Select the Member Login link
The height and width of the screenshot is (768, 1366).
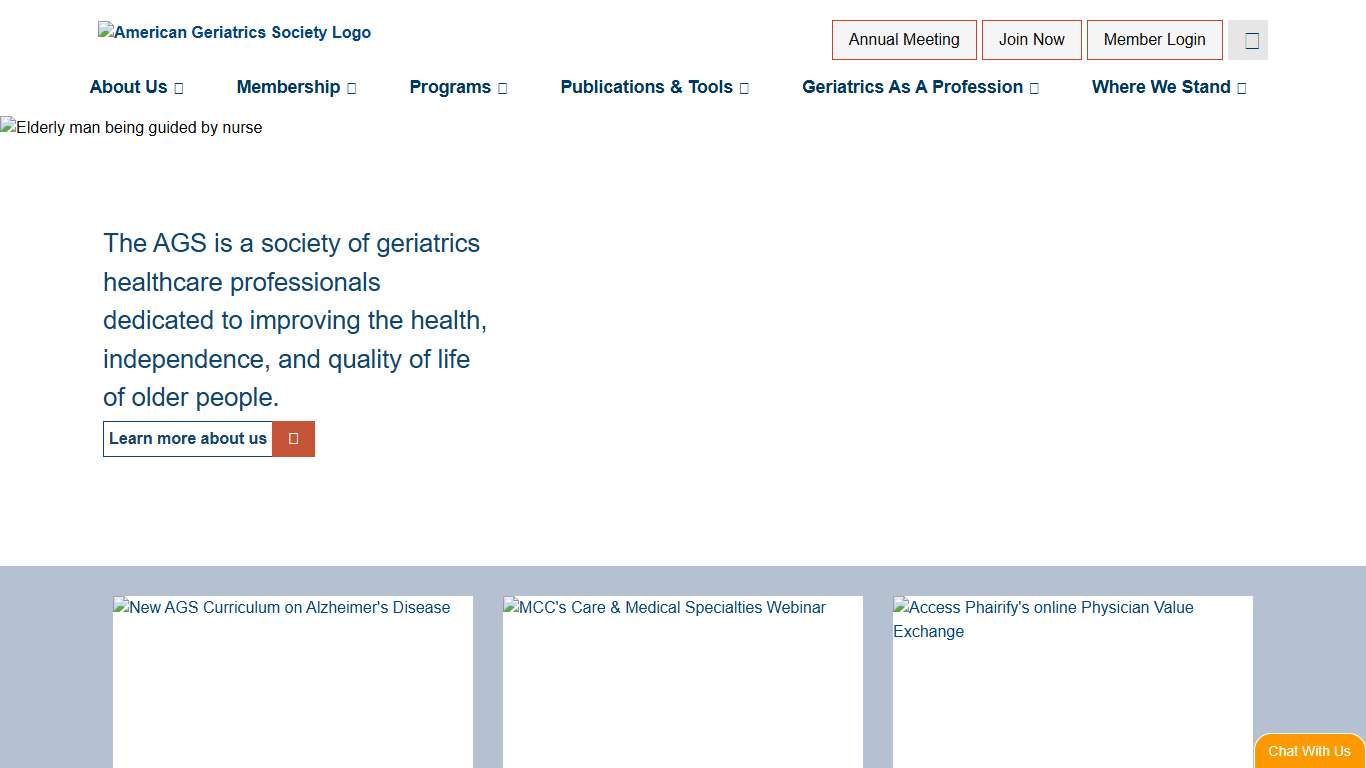pos(1155,39)
